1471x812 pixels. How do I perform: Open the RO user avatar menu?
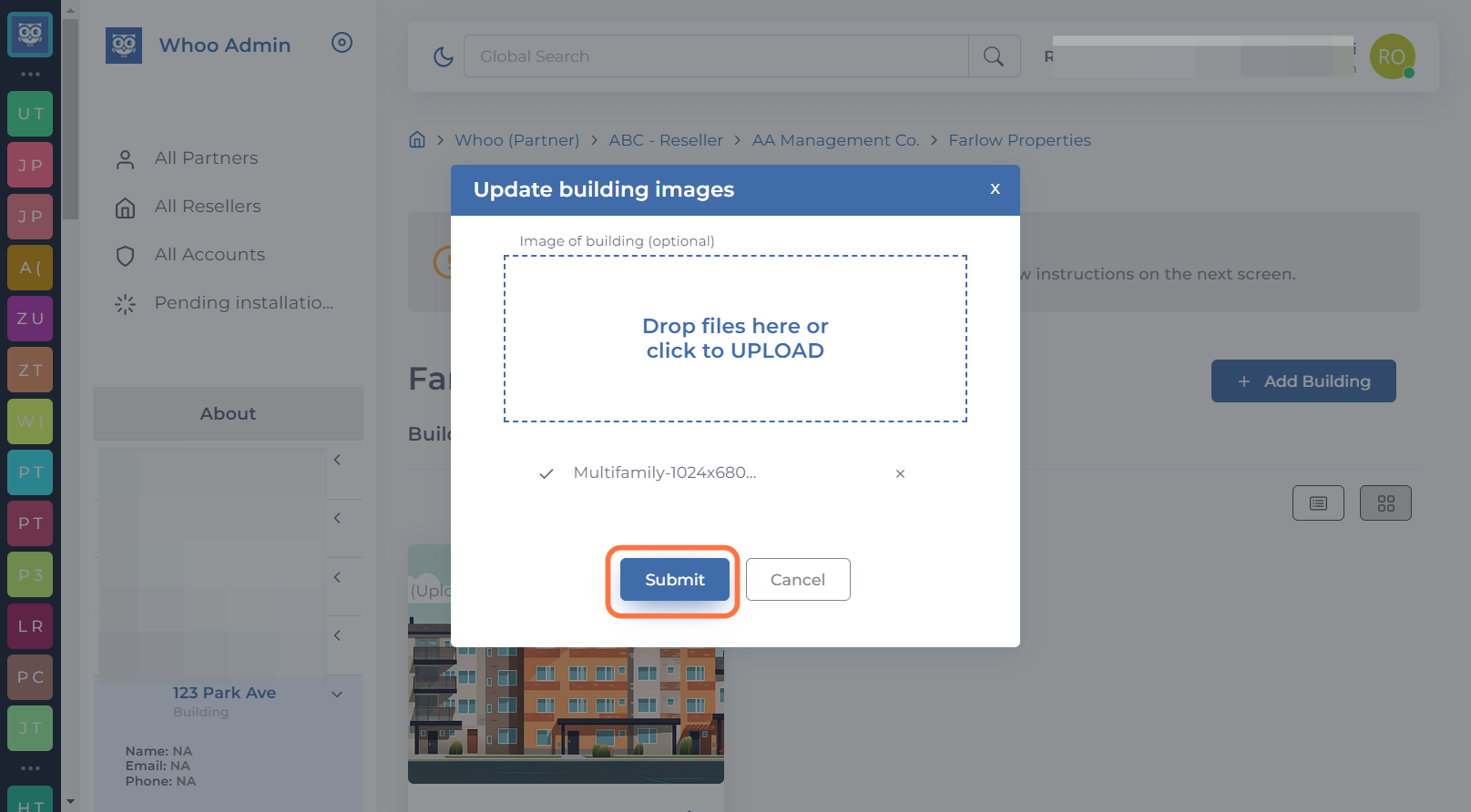[1392, 56]
